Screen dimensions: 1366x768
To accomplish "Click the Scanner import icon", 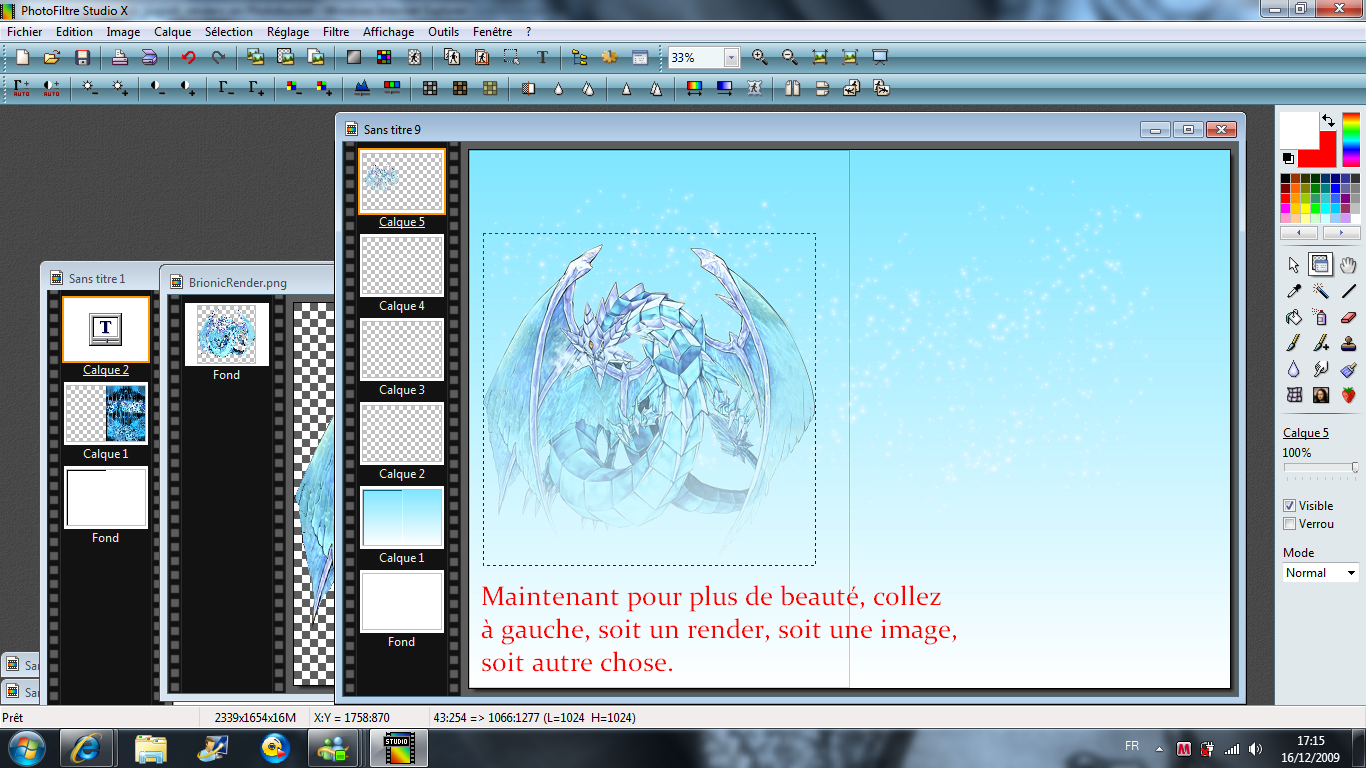I will 149,58.
